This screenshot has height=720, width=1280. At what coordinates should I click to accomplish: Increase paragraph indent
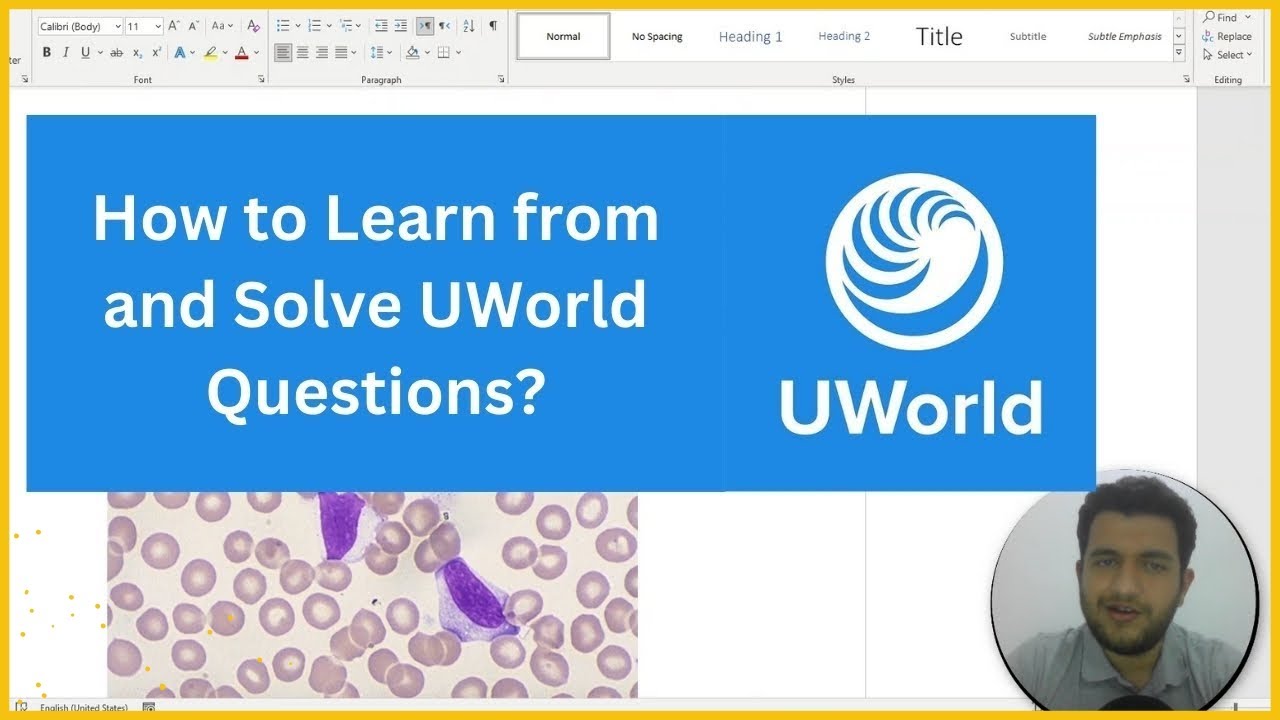coord(401,26)
